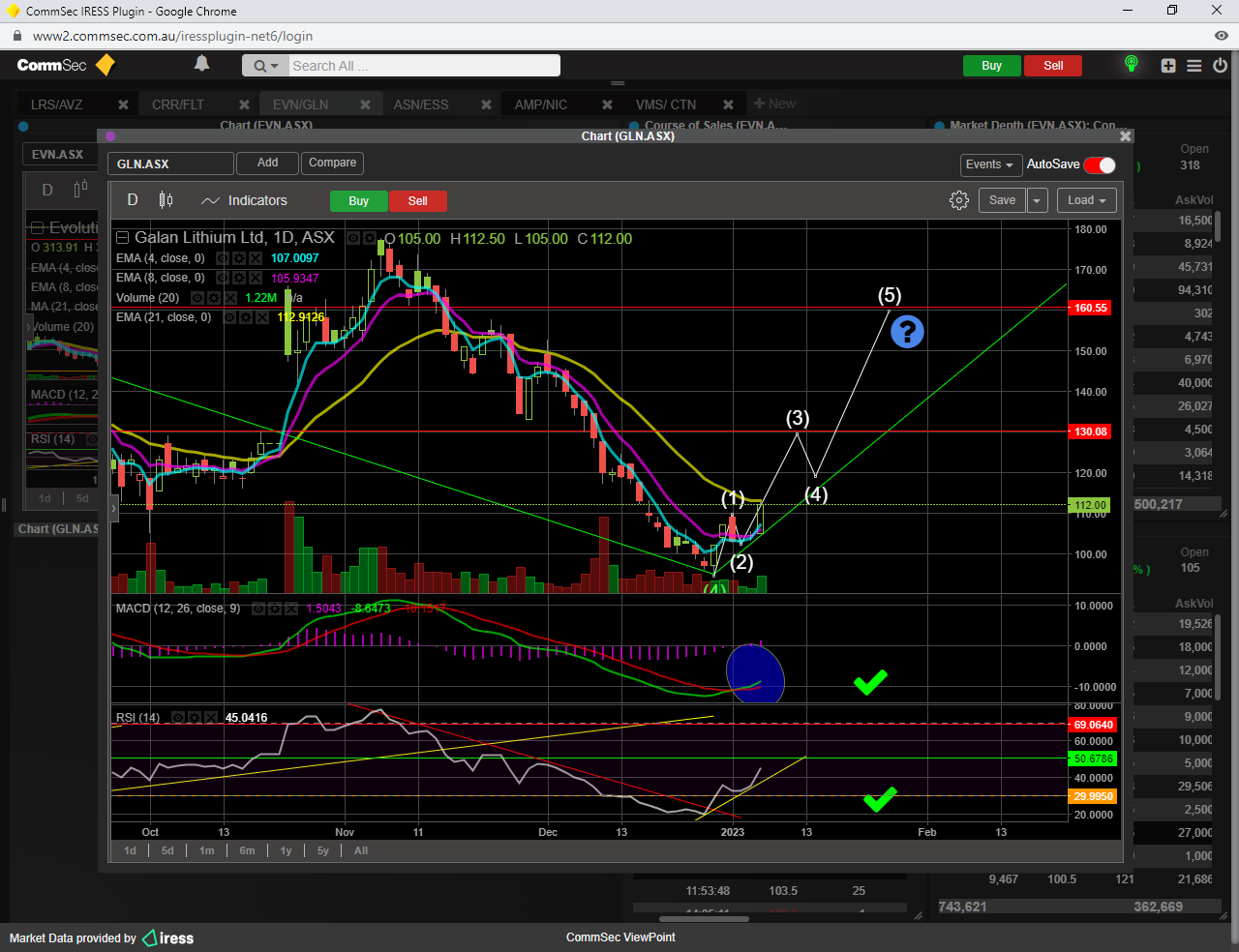Viewport: 1239px width, 952px height.
Task: Toggle AutoSave switch off
Action: click(x=1100, y=164)
